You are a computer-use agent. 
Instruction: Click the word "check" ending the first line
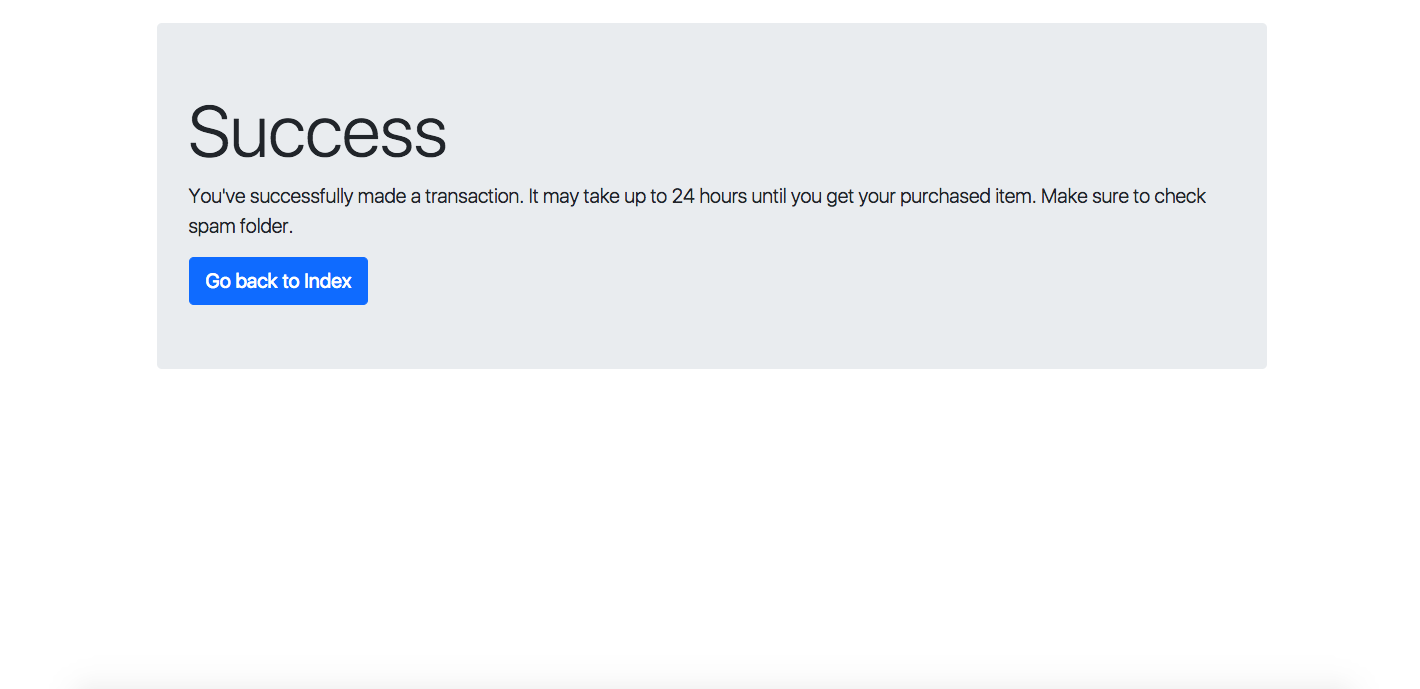[x=1180, y=196]
